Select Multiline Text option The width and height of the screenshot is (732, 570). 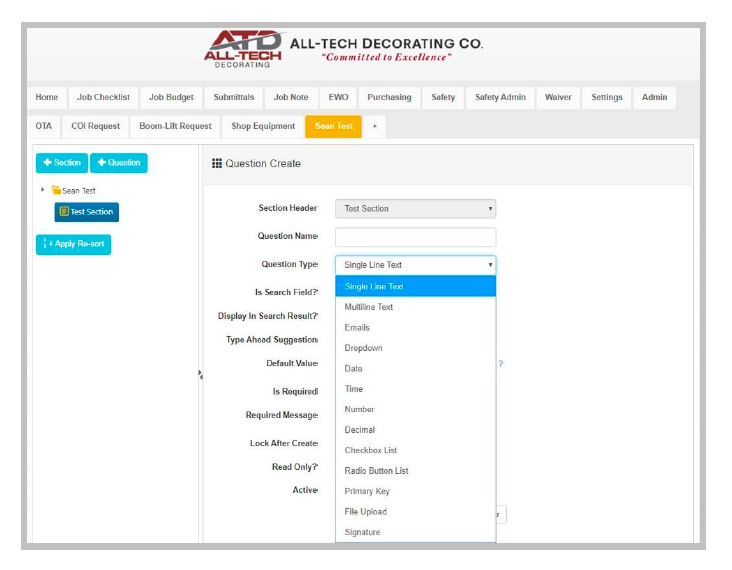(x=415, y=307)
